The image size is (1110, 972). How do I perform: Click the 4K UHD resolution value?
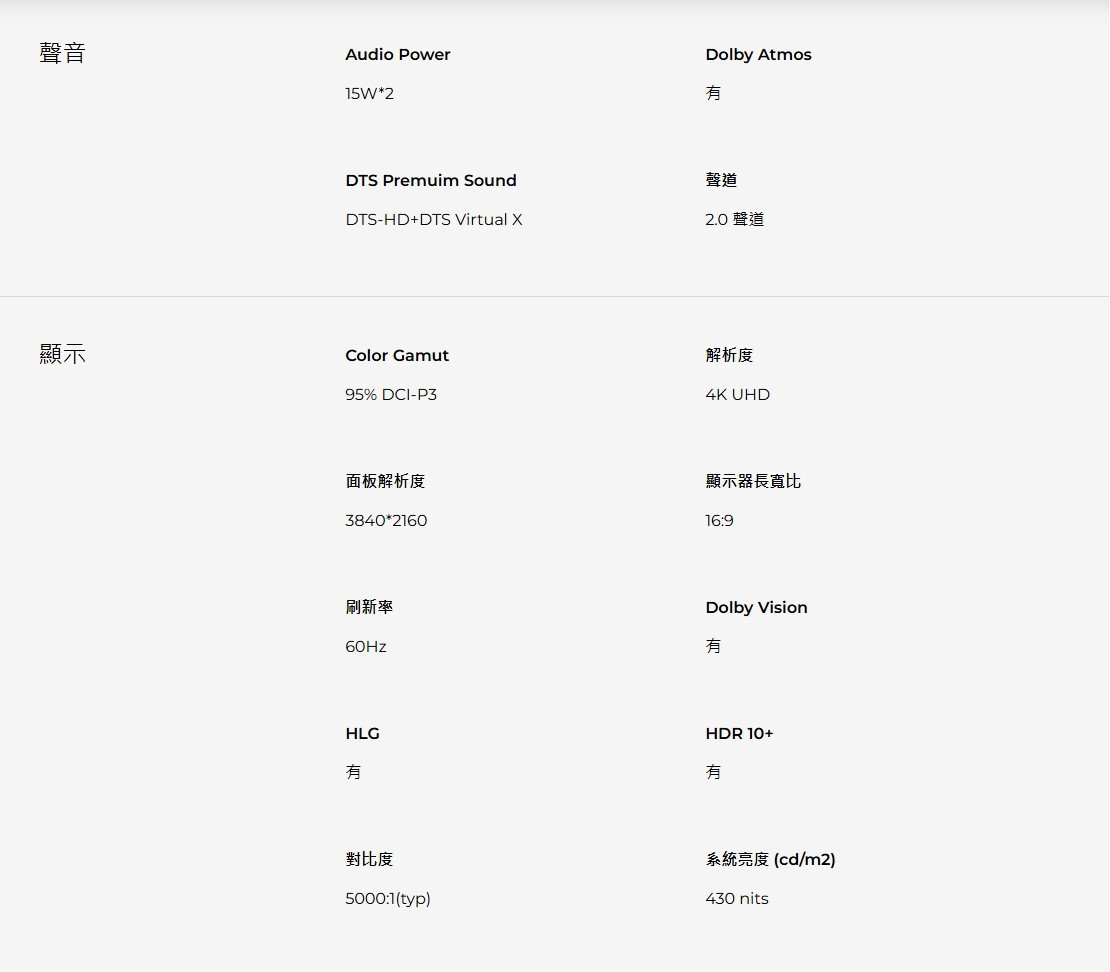point(737,395)
